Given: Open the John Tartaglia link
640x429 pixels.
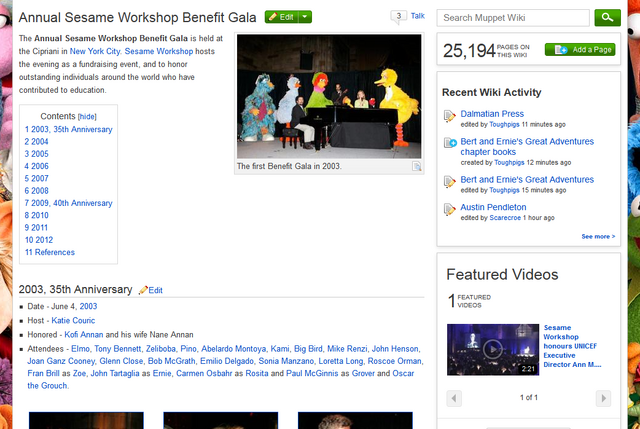Looking at the screenshot, I should [x=115, y=373].
